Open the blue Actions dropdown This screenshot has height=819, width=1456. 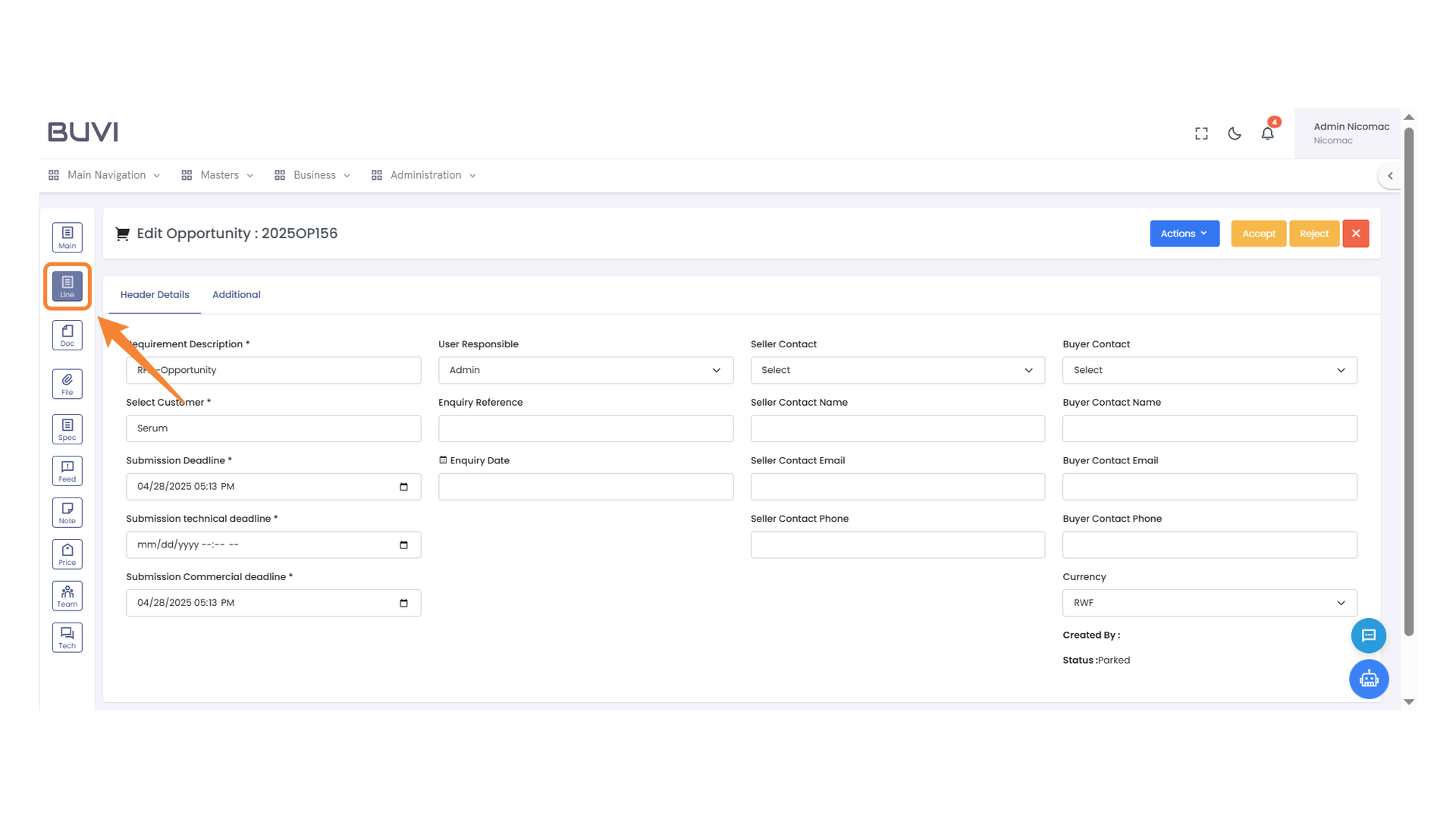(x=1184, y=234)
